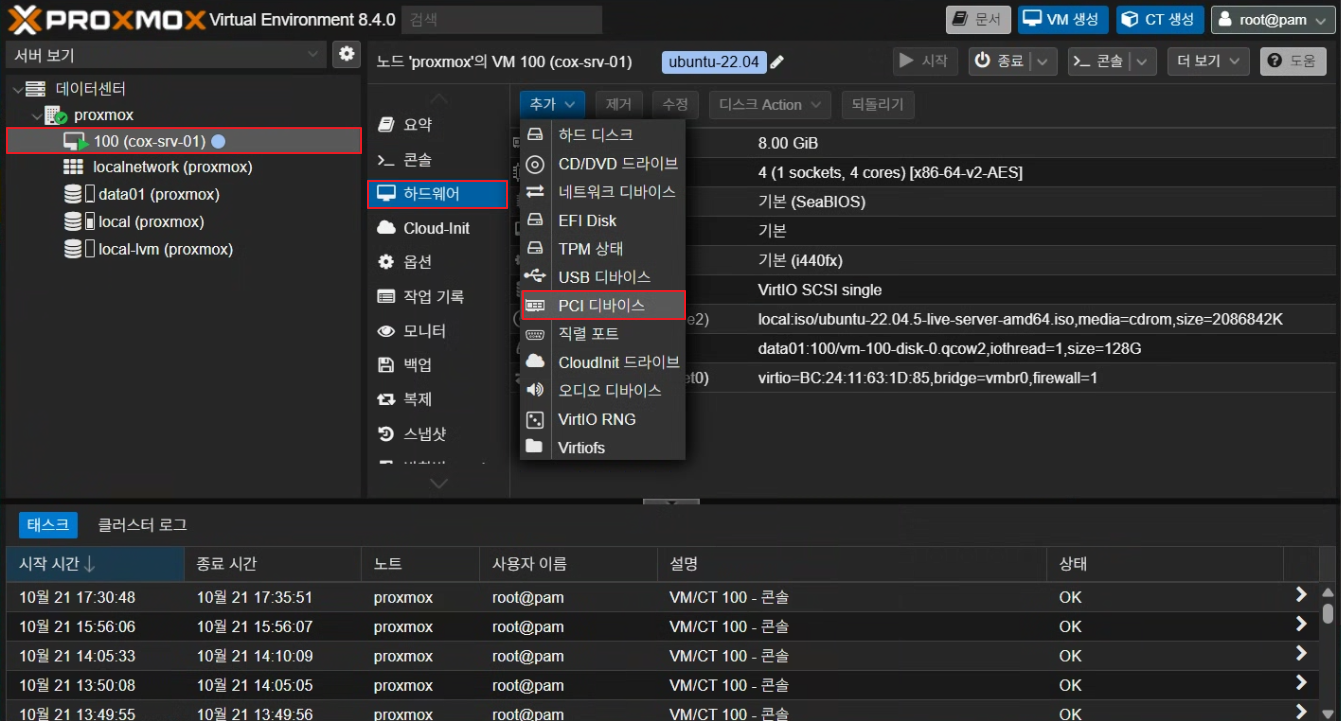Select Hard Disk (하드 디스크) in add menu

point(603,135)
